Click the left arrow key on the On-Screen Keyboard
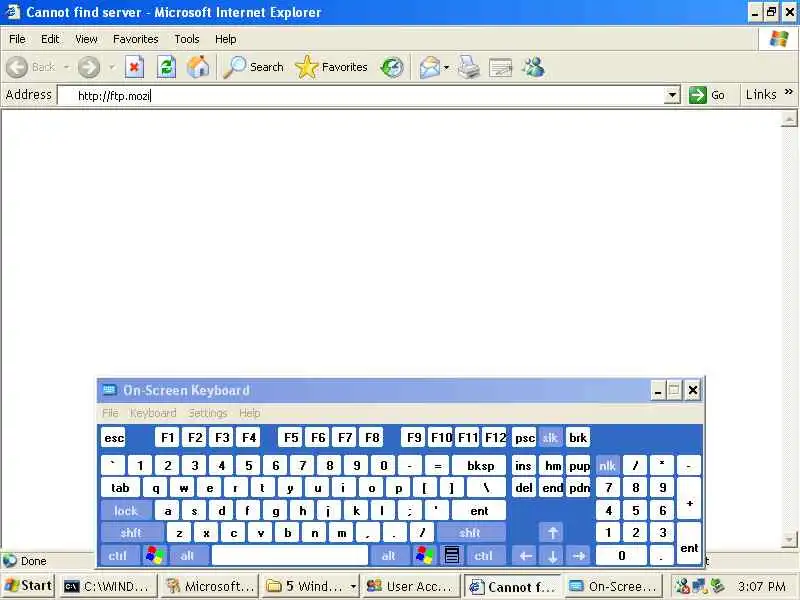This screenshot has width=800, height=600. pos(526,555)
